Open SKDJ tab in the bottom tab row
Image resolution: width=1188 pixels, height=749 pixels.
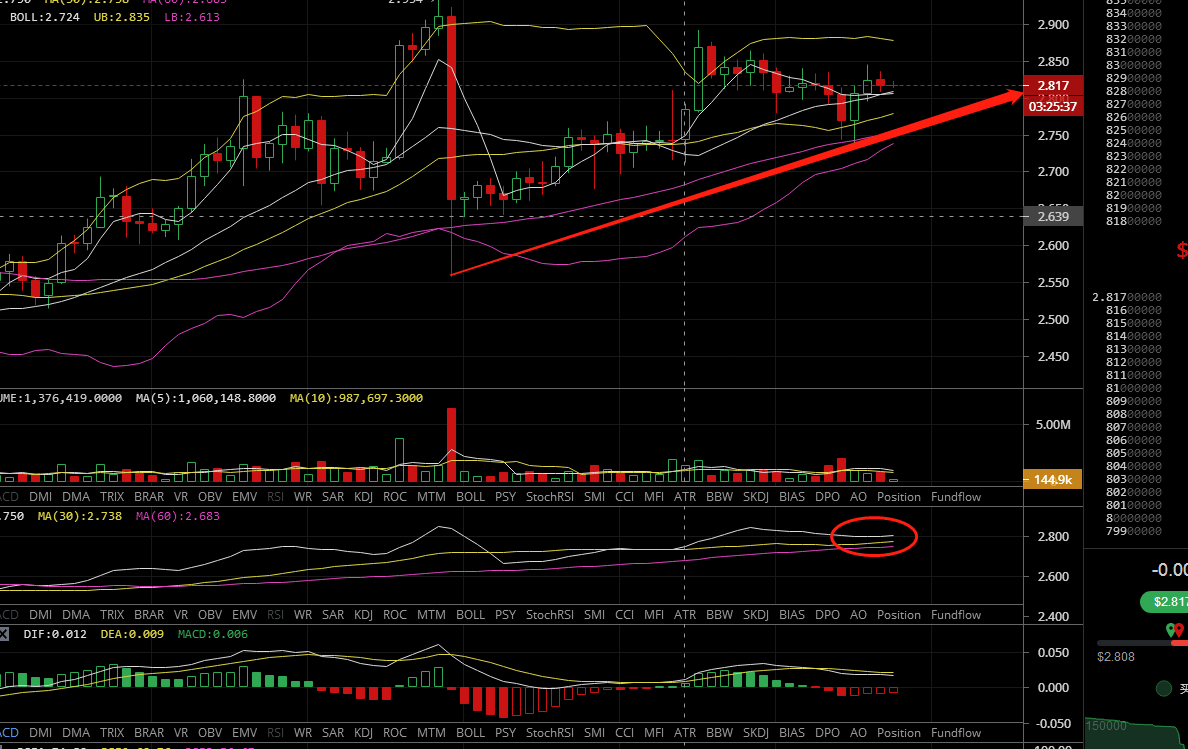(755, 733)
